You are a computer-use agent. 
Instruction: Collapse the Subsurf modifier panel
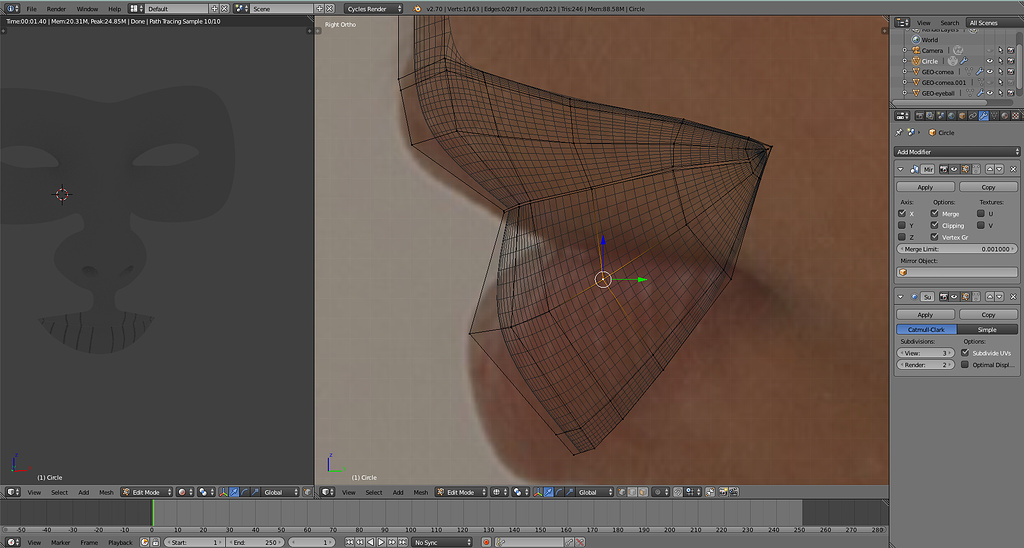pyautogui.click(x=901, y=297)
